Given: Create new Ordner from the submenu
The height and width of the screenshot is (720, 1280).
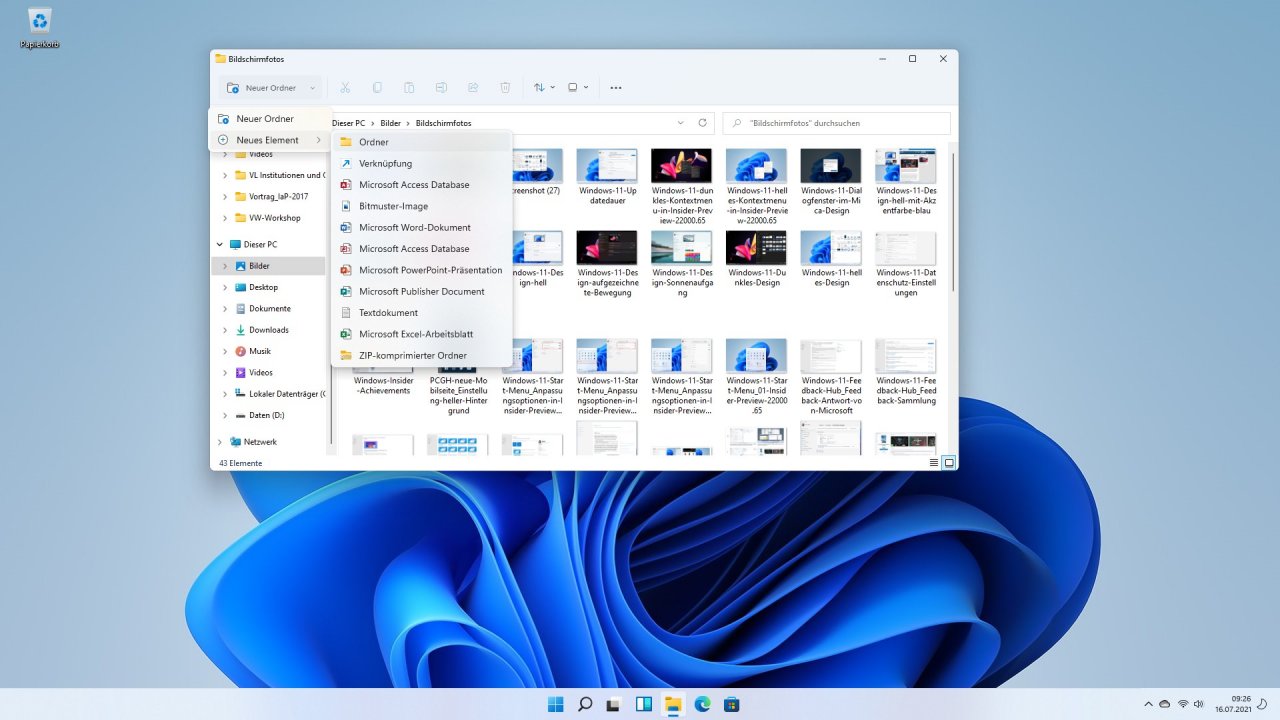Looking at the screenshot, I should click(421, 142).
